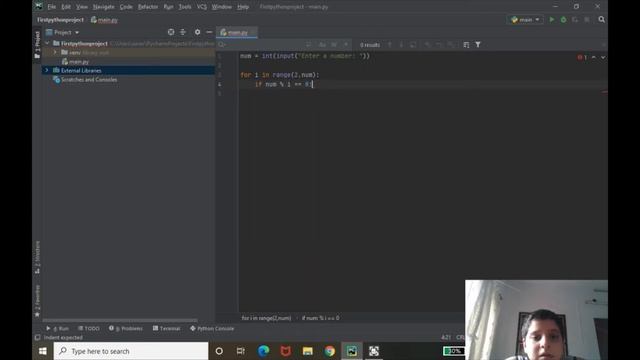Open the Problems tool window
Screen dimensions: 640x360
click(126, 328)
